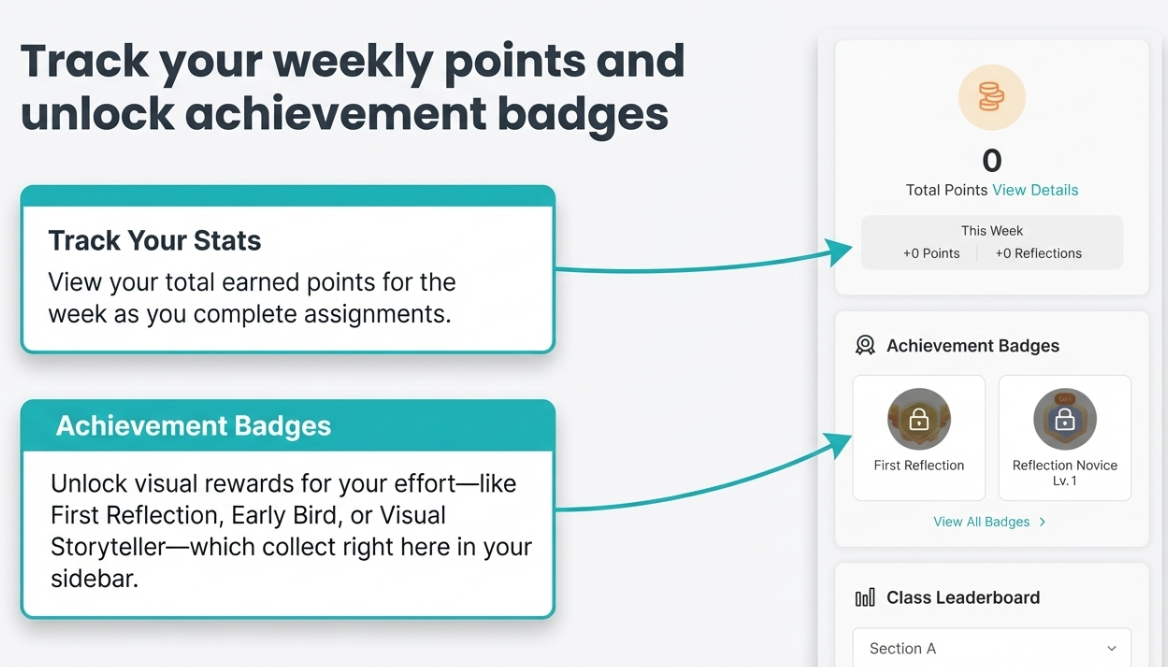
Task: Click the Section A dropdown arrow
Action: point(1112,648)
